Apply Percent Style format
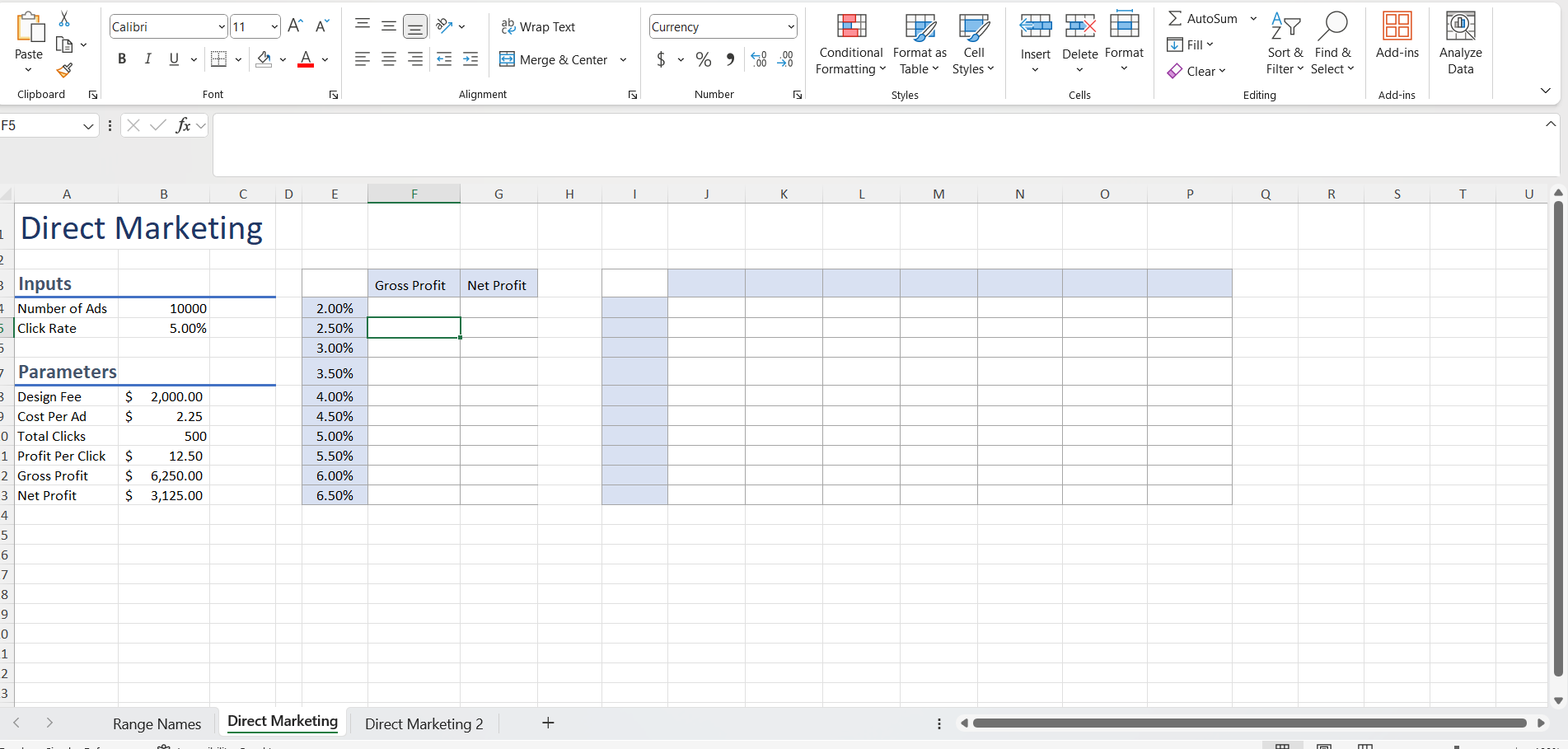 [x=704, y=59]
